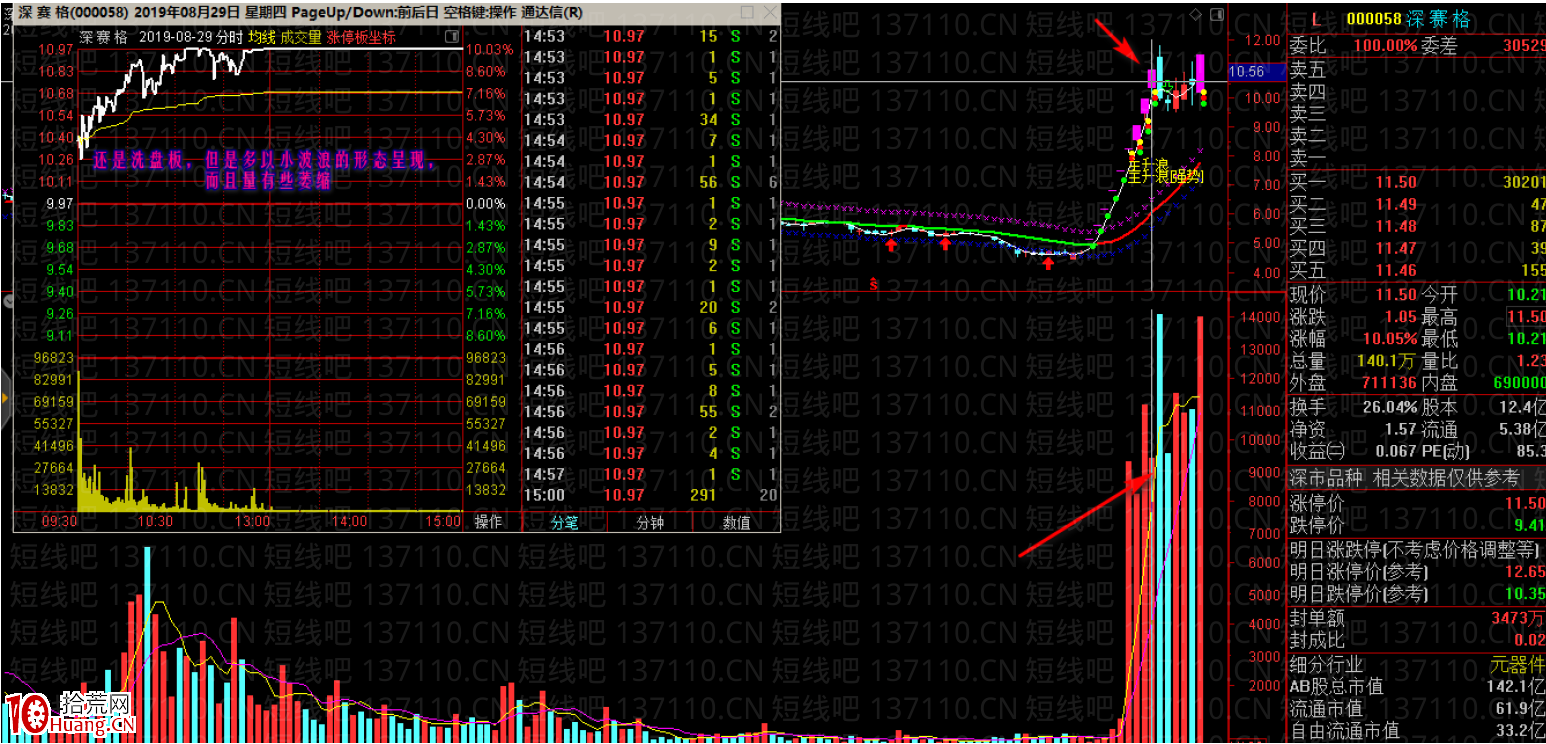
Task: Click the 涨停板坐标 legend label
Action: click(x=360, y=37)
